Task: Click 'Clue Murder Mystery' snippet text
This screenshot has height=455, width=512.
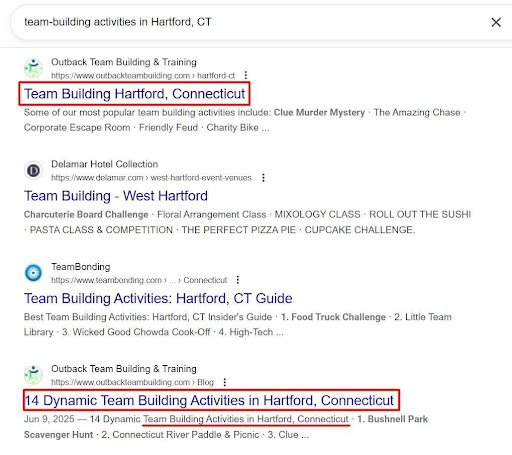Action: [319, 113]
